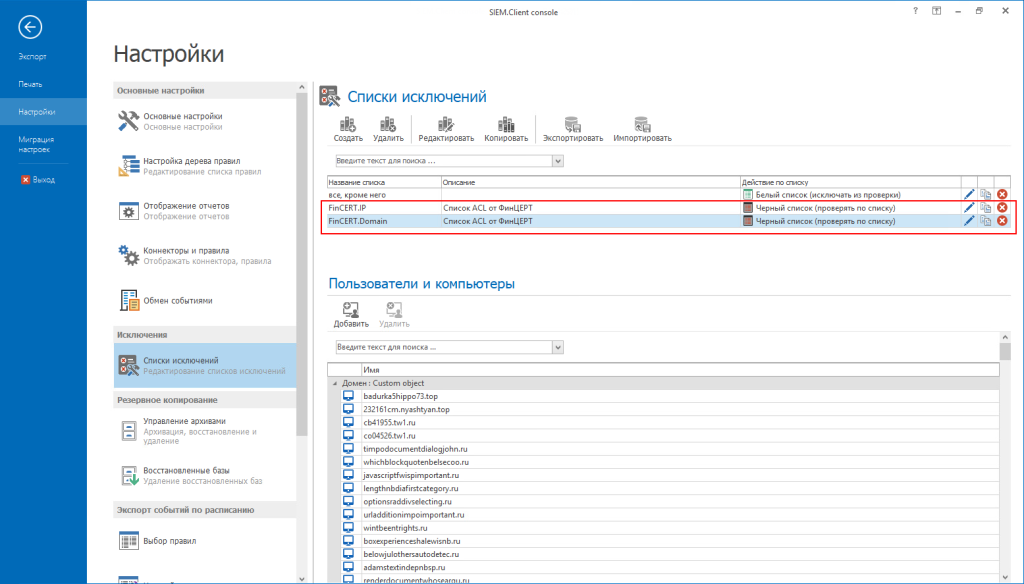Open Управление архивами section

(x=184, y=421)
